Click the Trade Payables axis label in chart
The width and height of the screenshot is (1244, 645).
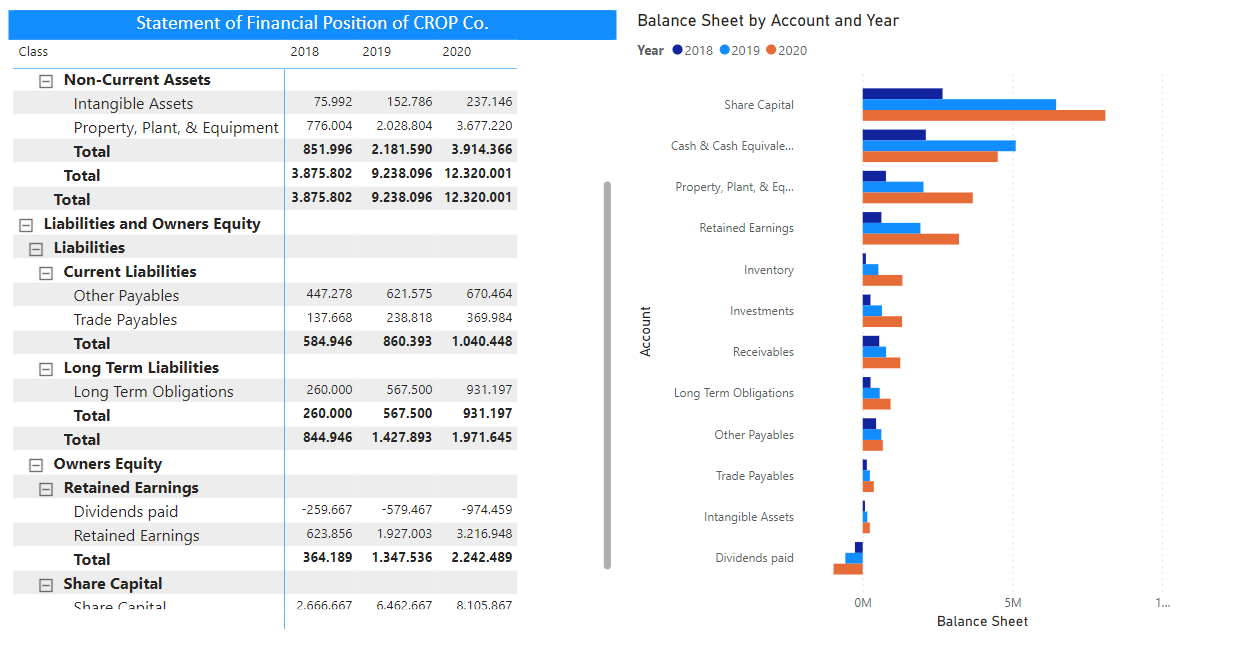[755, 476]
